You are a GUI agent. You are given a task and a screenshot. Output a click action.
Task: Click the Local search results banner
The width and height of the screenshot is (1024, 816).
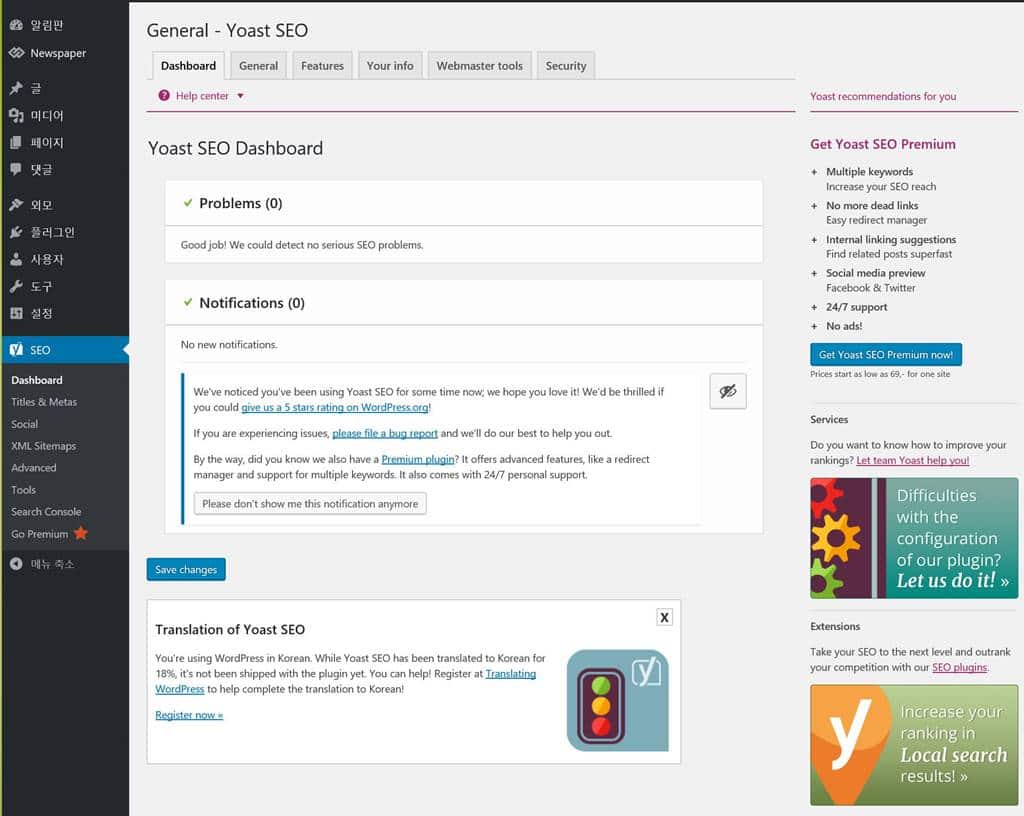click(913, 744)
